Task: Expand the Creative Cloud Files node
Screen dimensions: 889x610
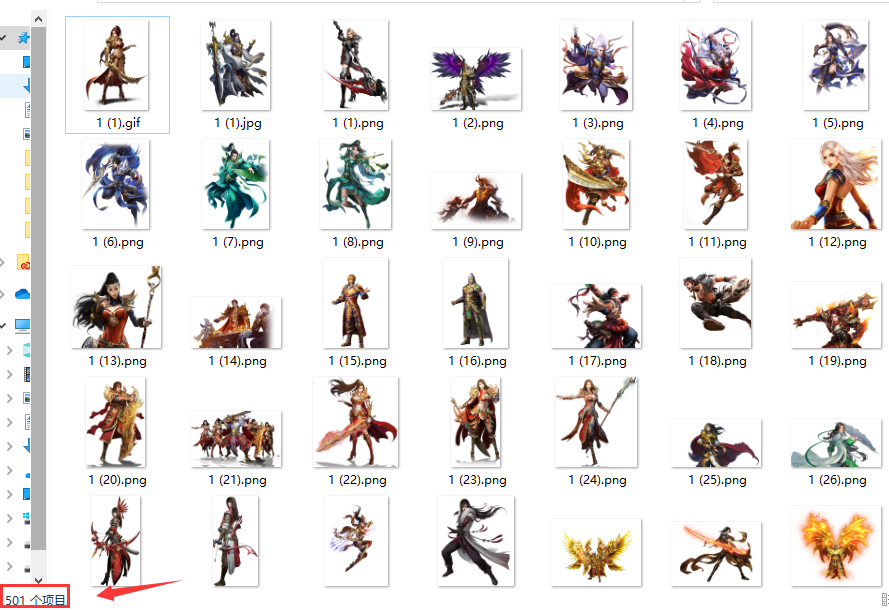Action: click(x=3, y=262)
